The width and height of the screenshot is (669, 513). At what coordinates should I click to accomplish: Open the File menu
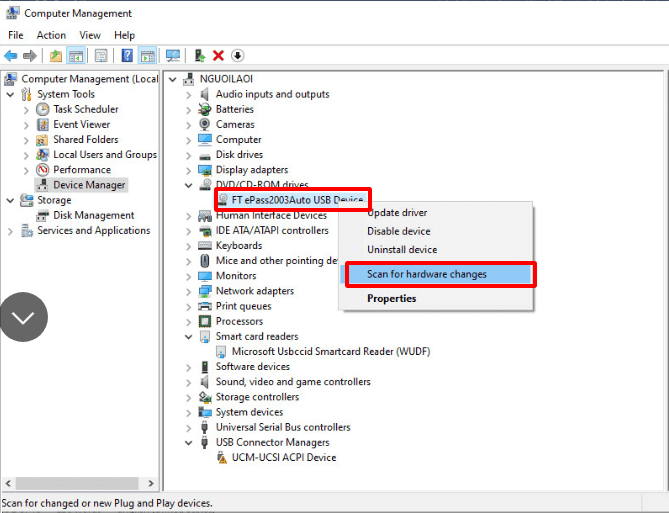[16, 35]
